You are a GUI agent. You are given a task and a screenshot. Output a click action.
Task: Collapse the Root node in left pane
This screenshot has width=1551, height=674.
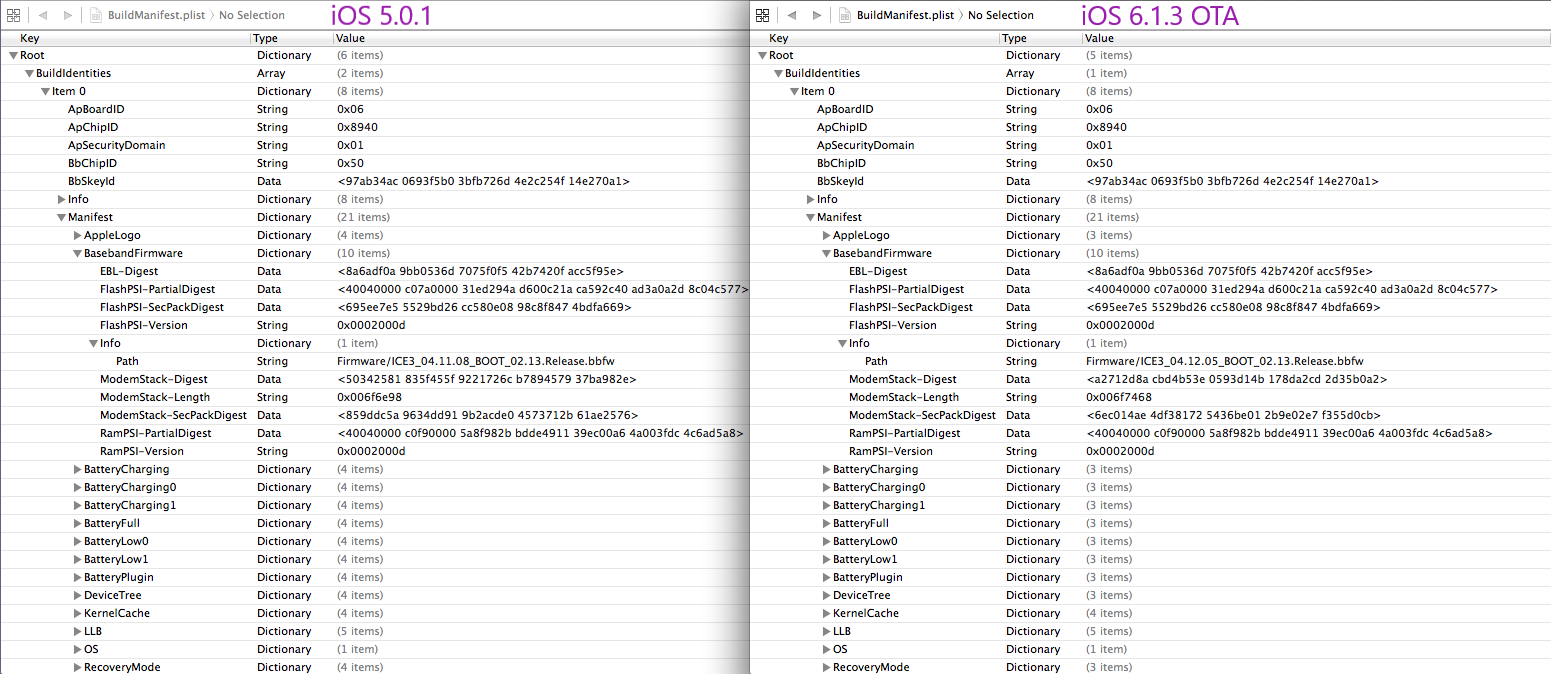pyautogui.click(x=13, y=55)
